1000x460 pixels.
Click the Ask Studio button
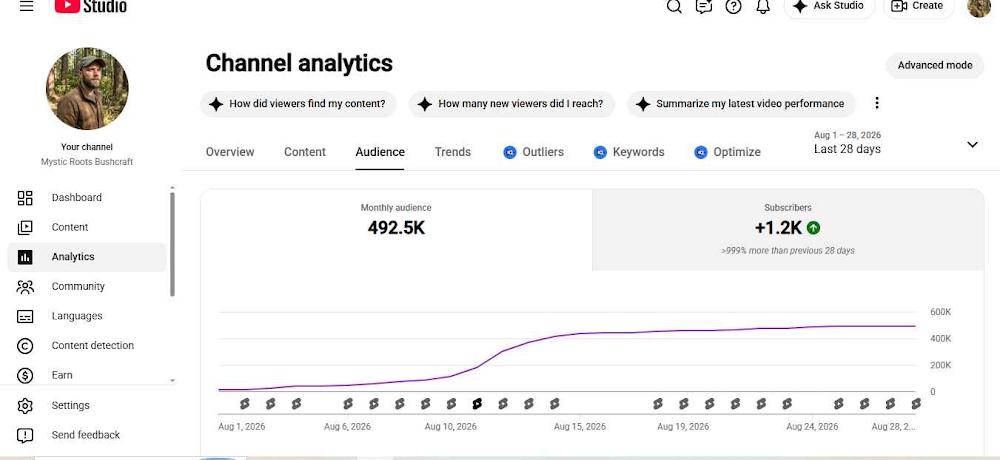click(828, 6)
